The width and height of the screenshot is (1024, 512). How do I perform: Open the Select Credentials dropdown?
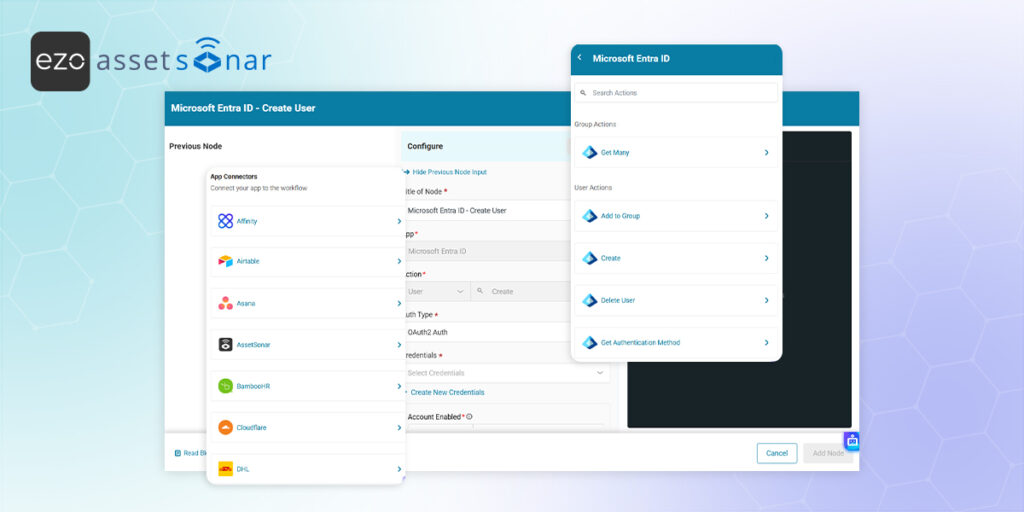click(x=507, y=373)
